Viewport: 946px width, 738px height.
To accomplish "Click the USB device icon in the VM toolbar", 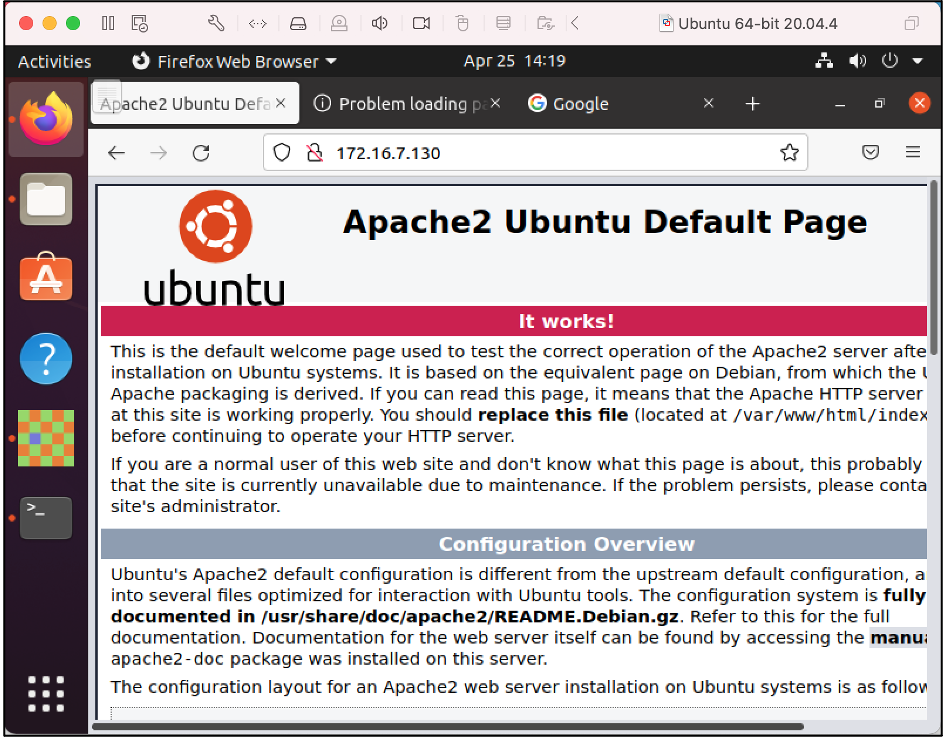I will click(461, 22).
